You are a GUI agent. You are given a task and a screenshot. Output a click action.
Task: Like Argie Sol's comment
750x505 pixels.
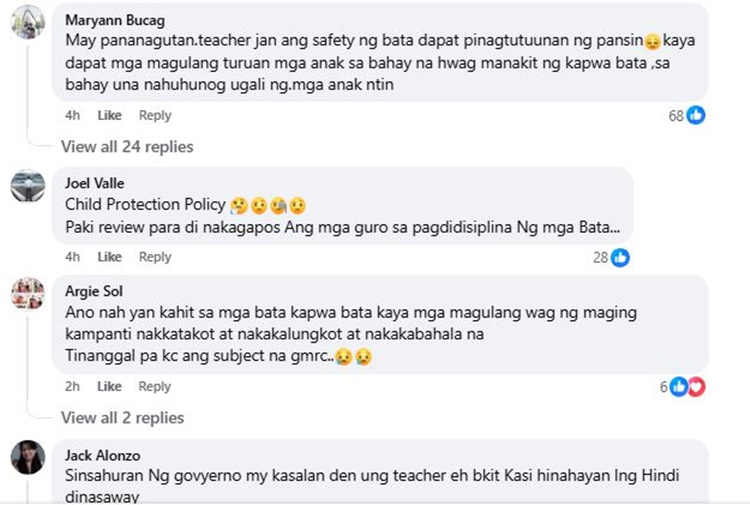[109, 387]
